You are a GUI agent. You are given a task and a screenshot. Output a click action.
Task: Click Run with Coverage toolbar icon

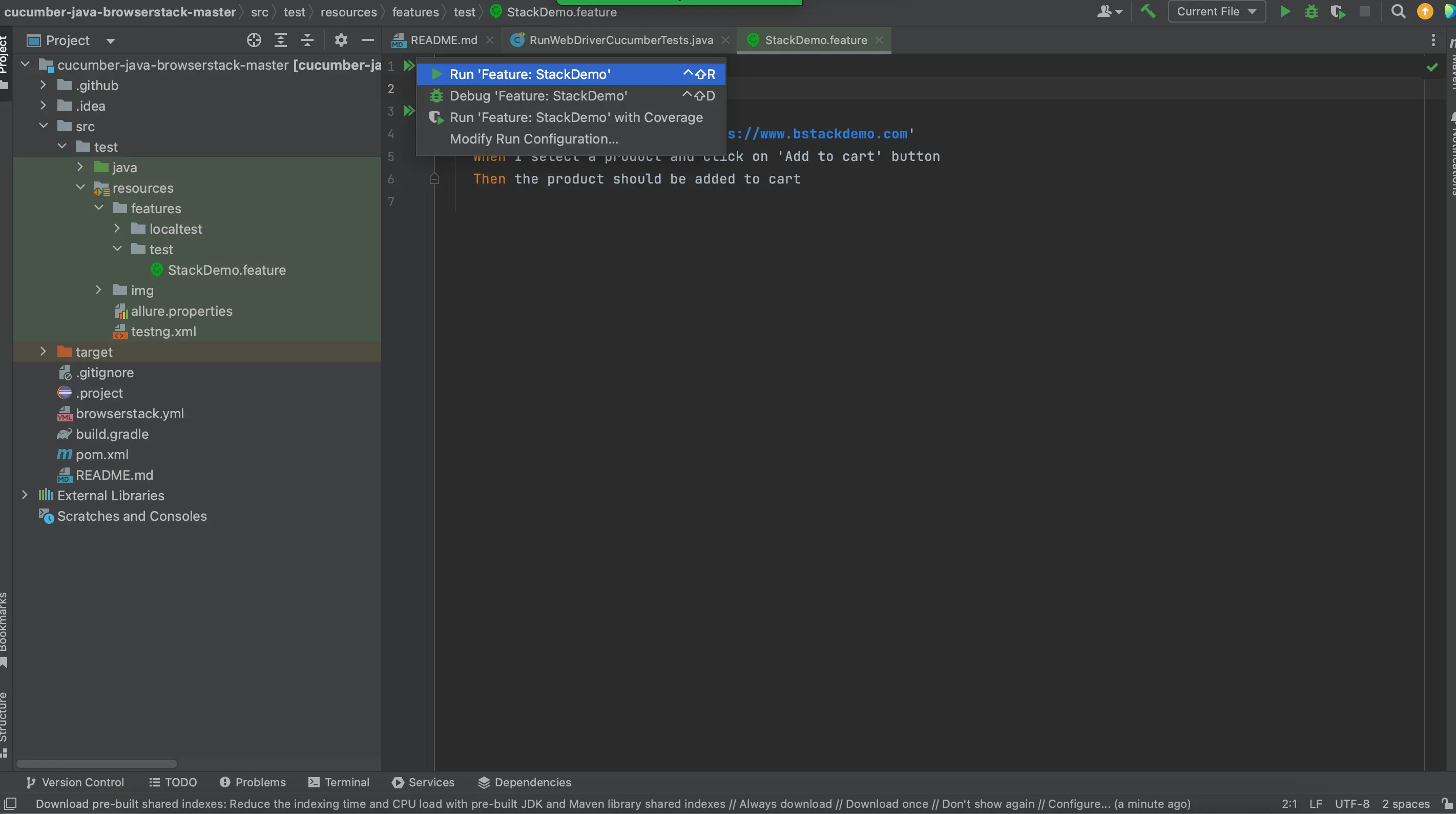1337,11
